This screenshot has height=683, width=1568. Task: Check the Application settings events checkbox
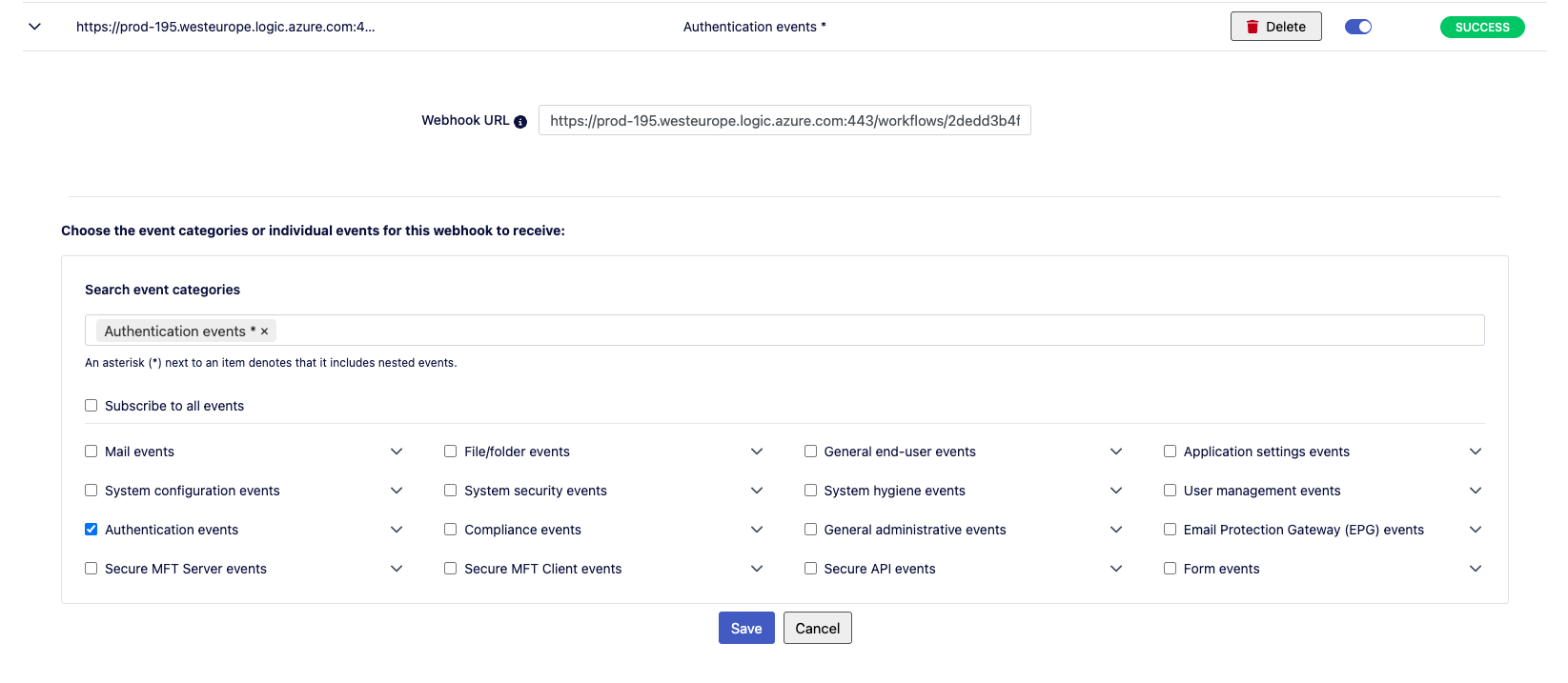pos(1171,452)
